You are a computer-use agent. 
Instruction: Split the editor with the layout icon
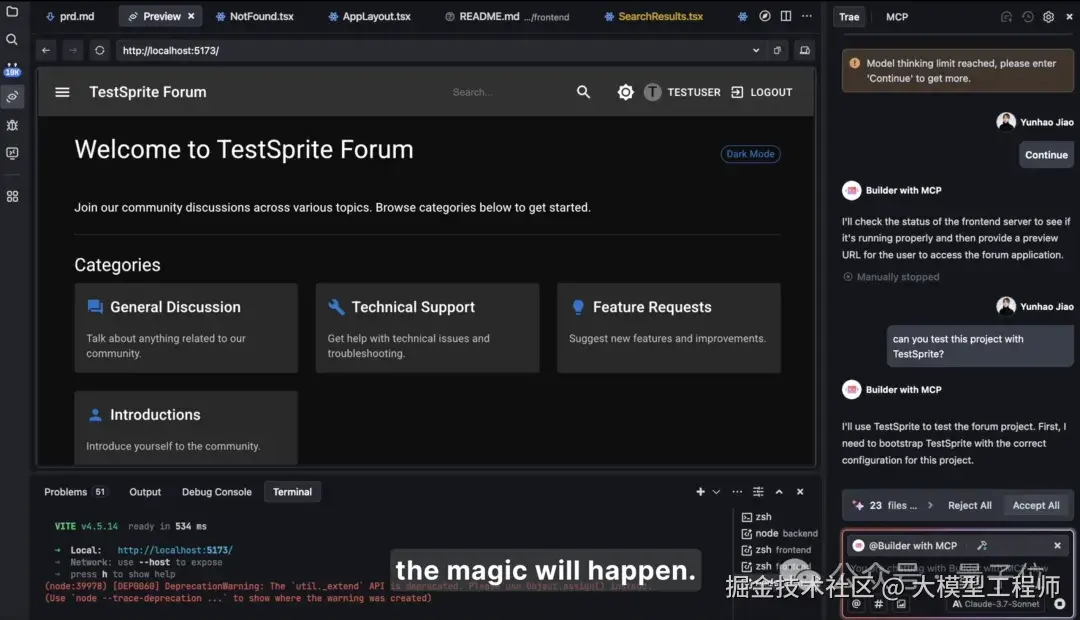[786, 16]
